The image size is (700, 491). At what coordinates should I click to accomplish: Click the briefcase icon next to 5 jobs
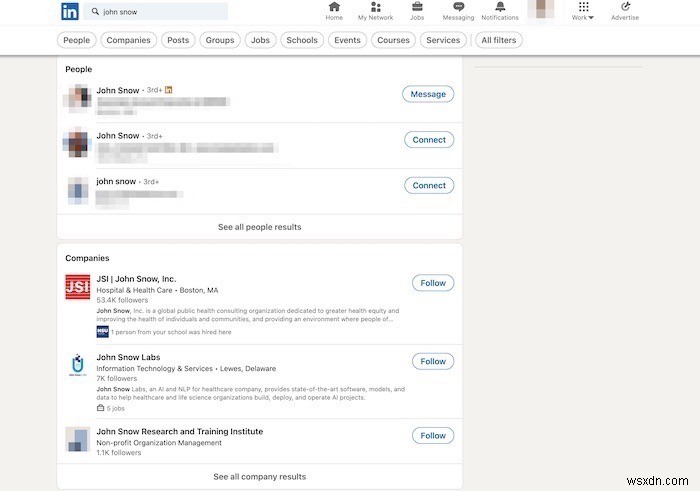(x=100, y=408)
